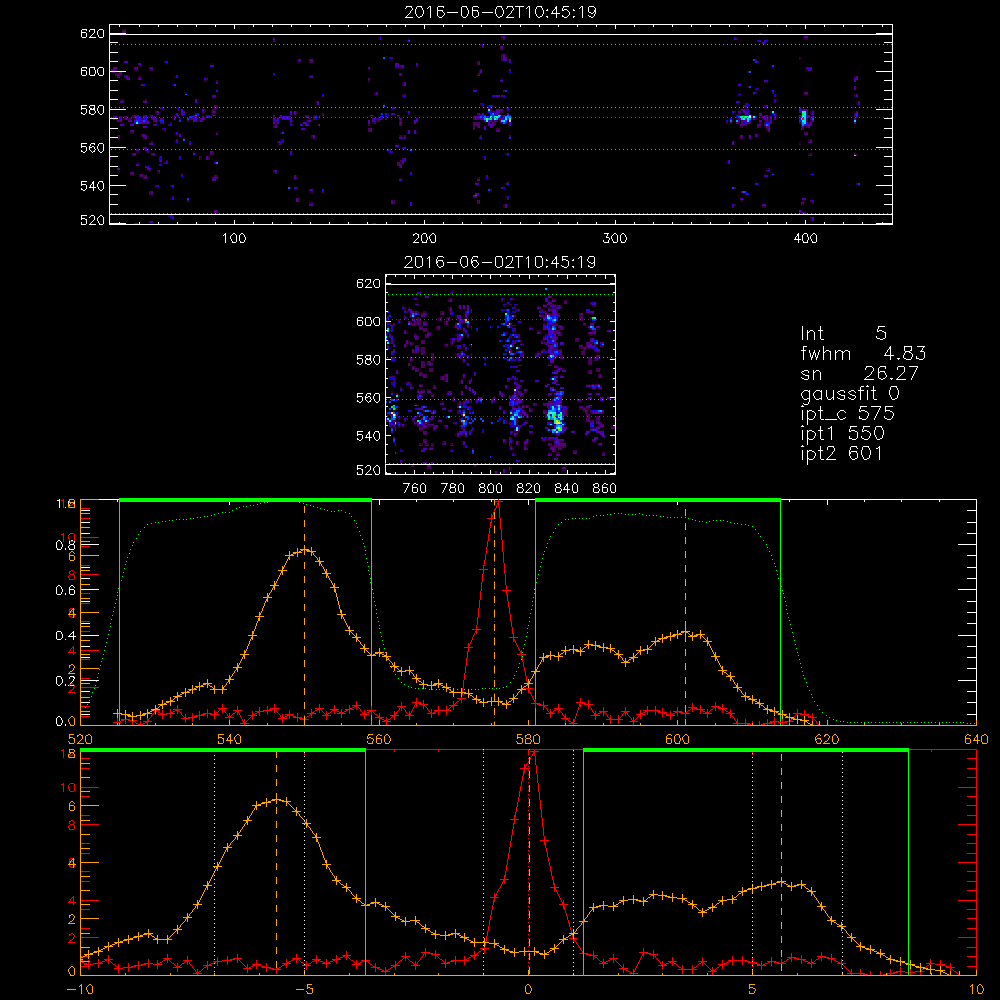Click x-axis label 640 on profile plot

pos(976,740)
